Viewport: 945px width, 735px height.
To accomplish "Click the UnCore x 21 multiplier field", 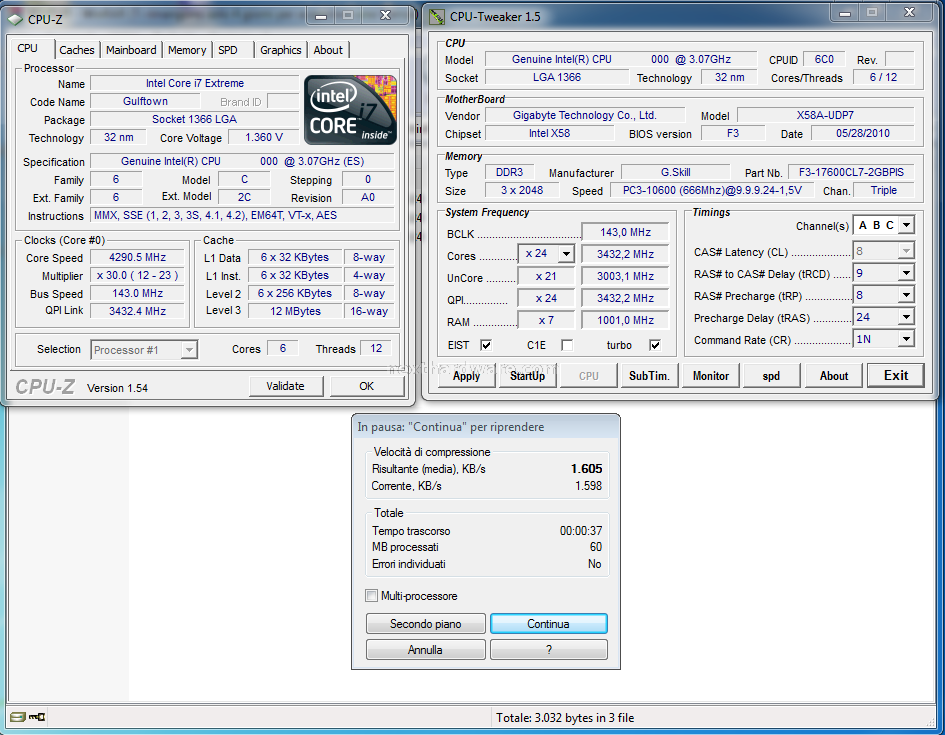I will (546, 277).
